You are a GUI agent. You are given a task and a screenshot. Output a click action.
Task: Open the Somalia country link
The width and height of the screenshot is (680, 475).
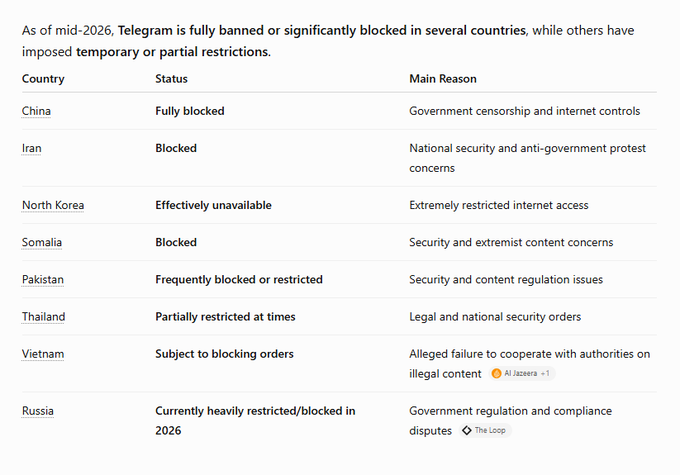(42, 242)
